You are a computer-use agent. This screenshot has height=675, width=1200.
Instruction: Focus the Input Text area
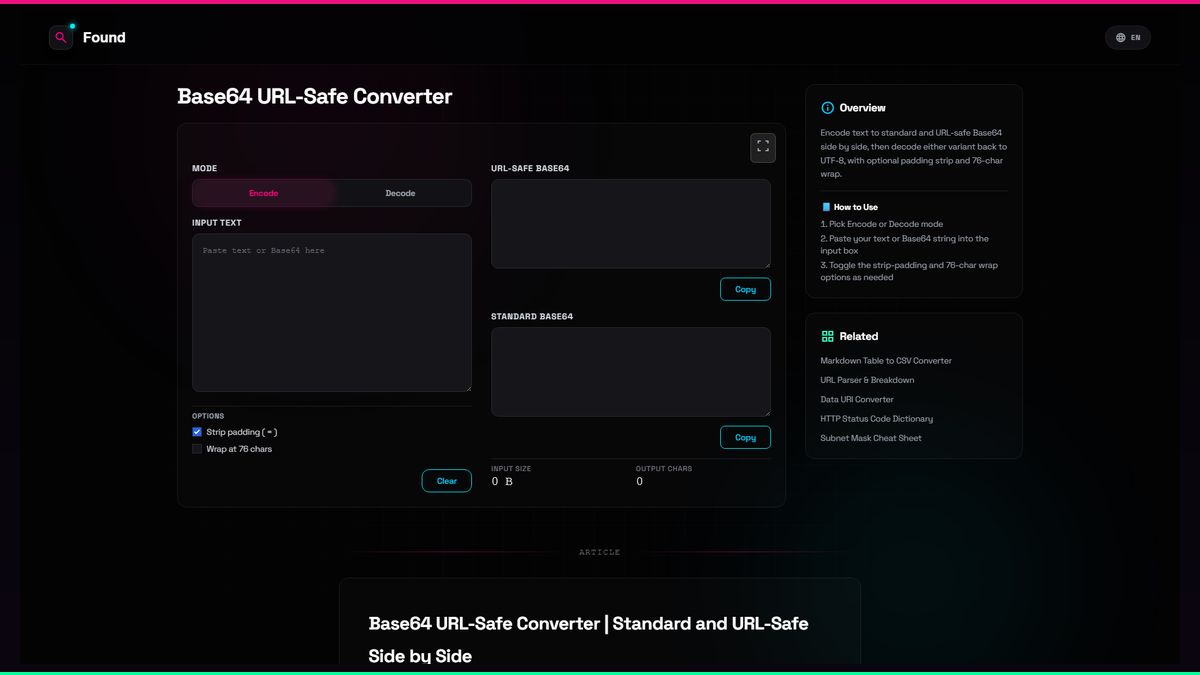[x=332, y=313]
